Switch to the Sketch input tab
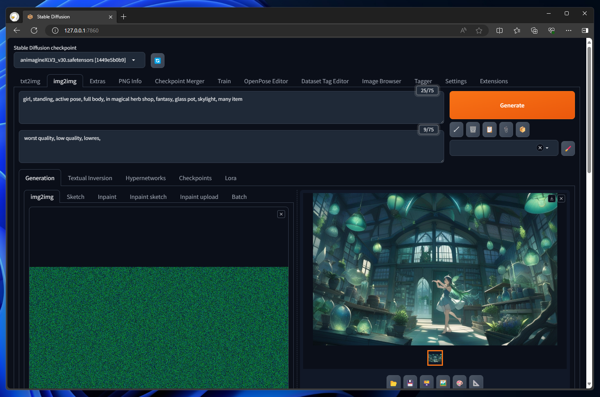 pos(75,197)
